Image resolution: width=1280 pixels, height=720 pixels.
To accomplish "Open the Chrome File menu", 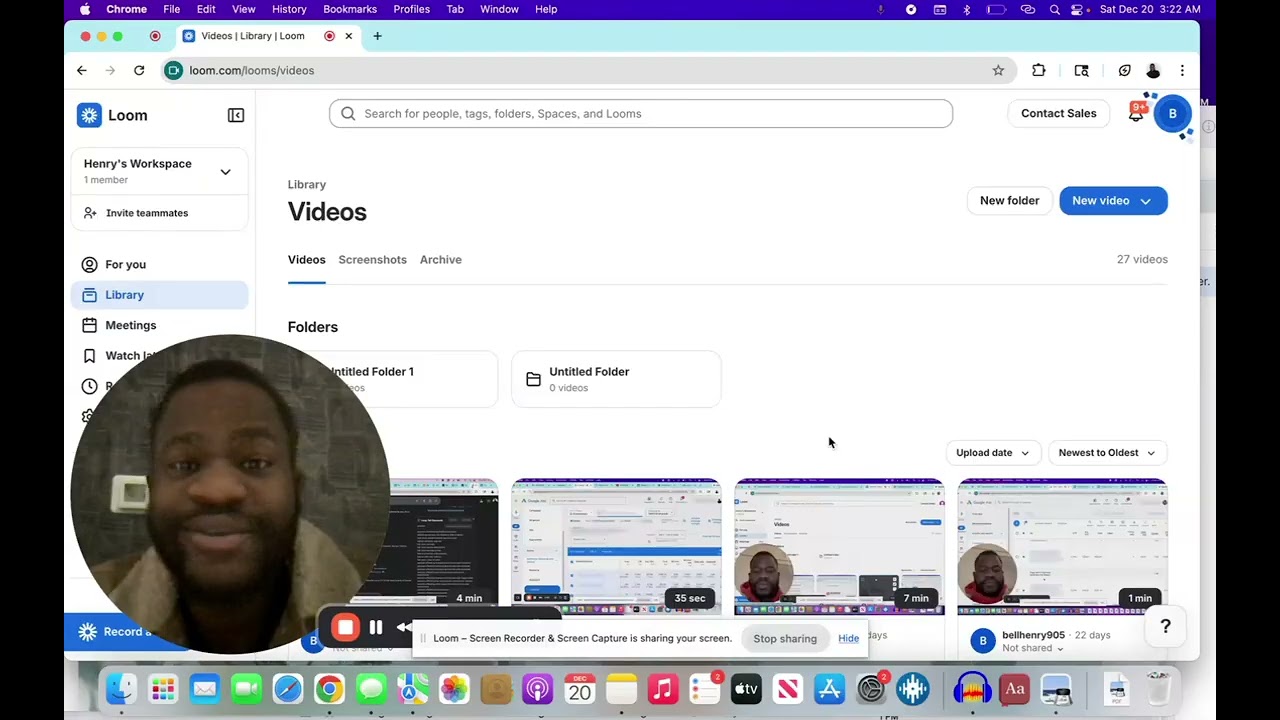I will (172, 9).
